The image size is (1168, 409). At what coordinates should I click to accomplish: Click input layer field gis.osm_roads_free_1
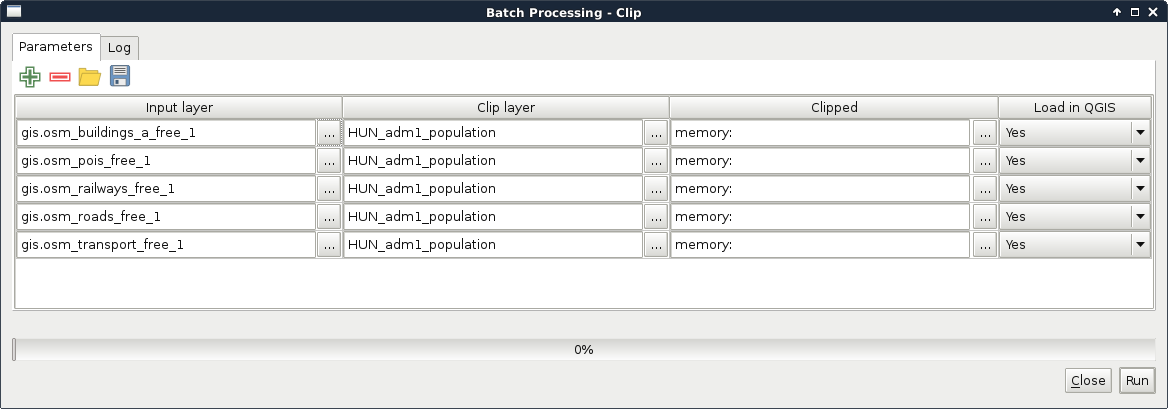[x=166, y=217]
